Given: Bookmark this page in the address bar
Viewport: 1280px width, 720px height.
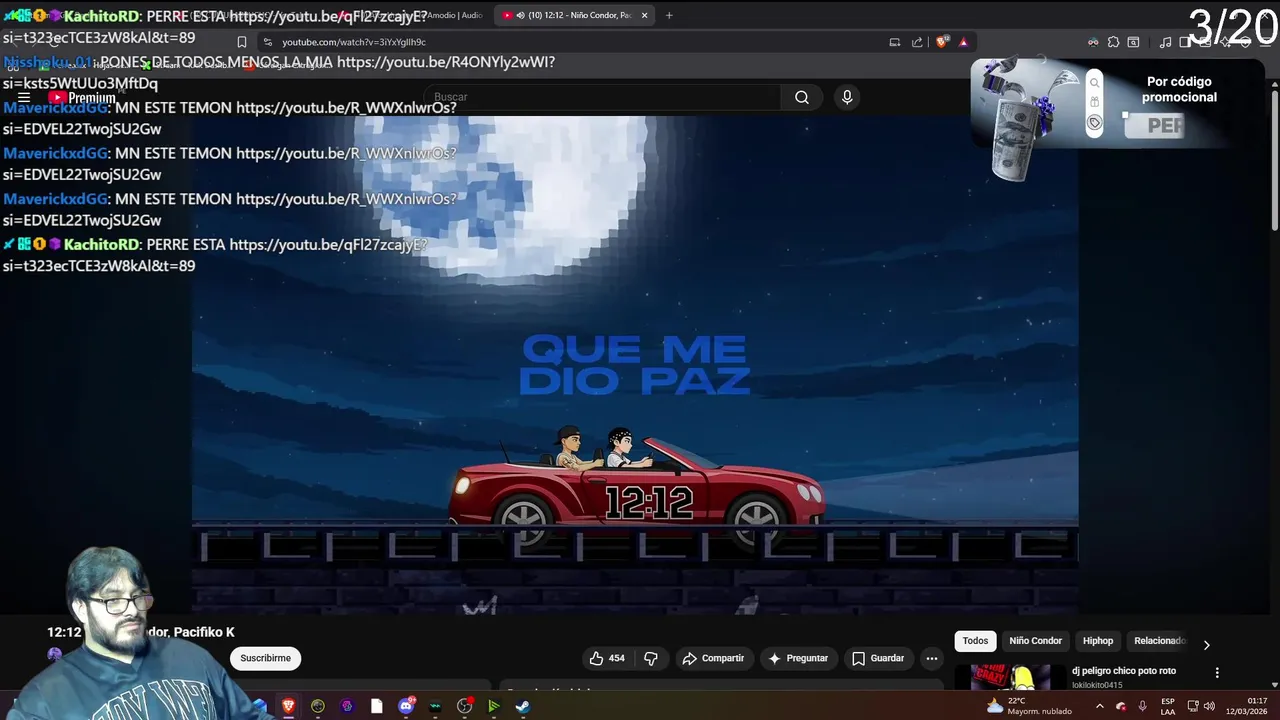Looking at the screenshot, I should point(241,42).
